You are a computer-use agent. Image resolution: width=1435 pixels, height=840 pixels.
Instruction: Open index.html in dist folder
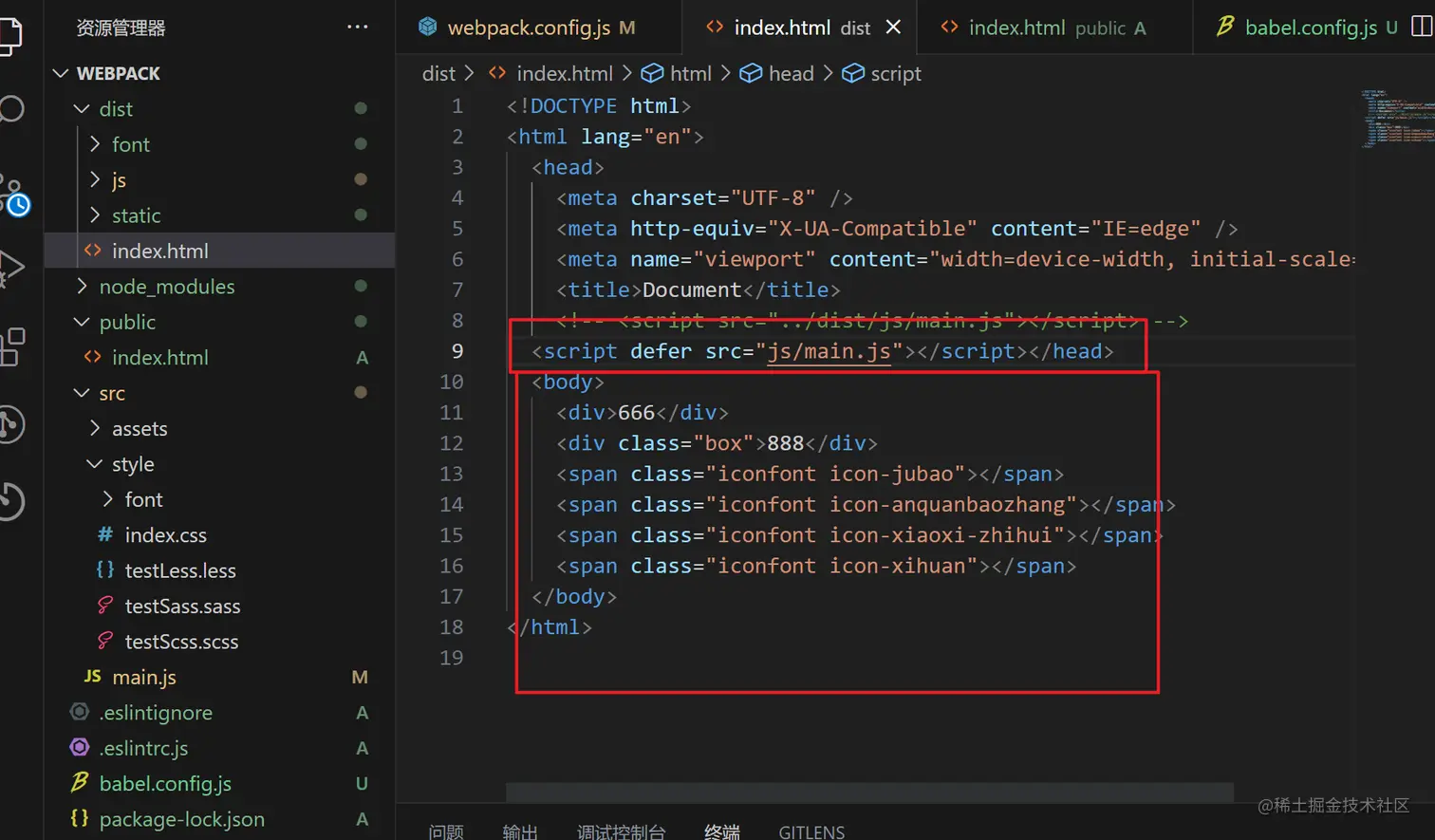pos(220,251)
